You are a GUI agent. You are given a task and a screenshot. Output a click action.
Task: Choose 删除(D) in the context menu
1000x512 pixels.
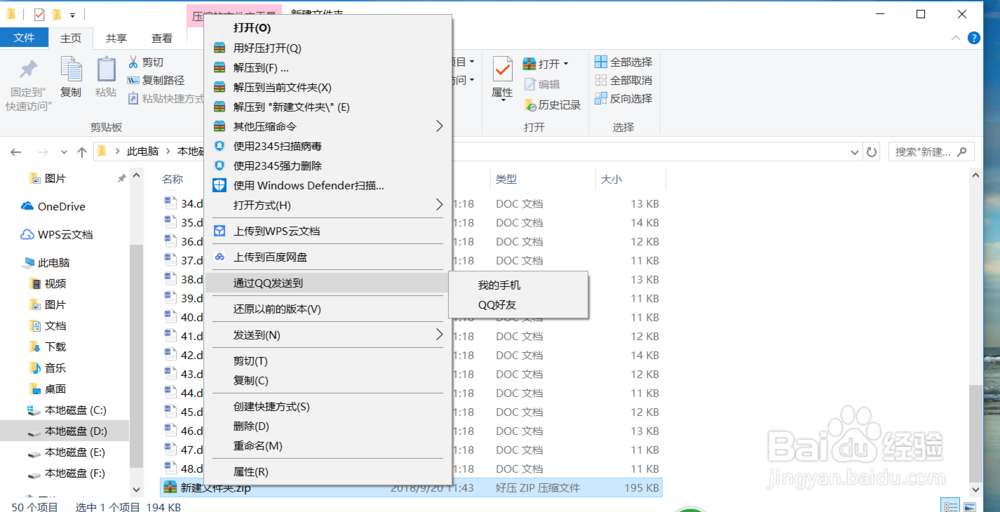pyautogui.click(x=328, y=426)
